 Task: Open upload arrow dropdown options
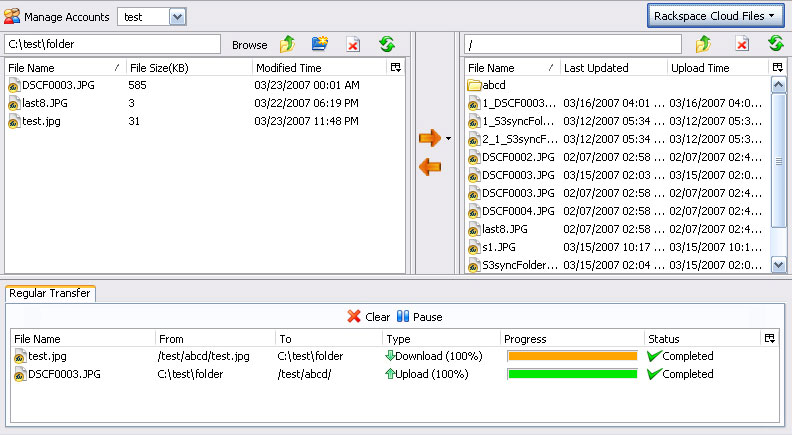(449, 138)
